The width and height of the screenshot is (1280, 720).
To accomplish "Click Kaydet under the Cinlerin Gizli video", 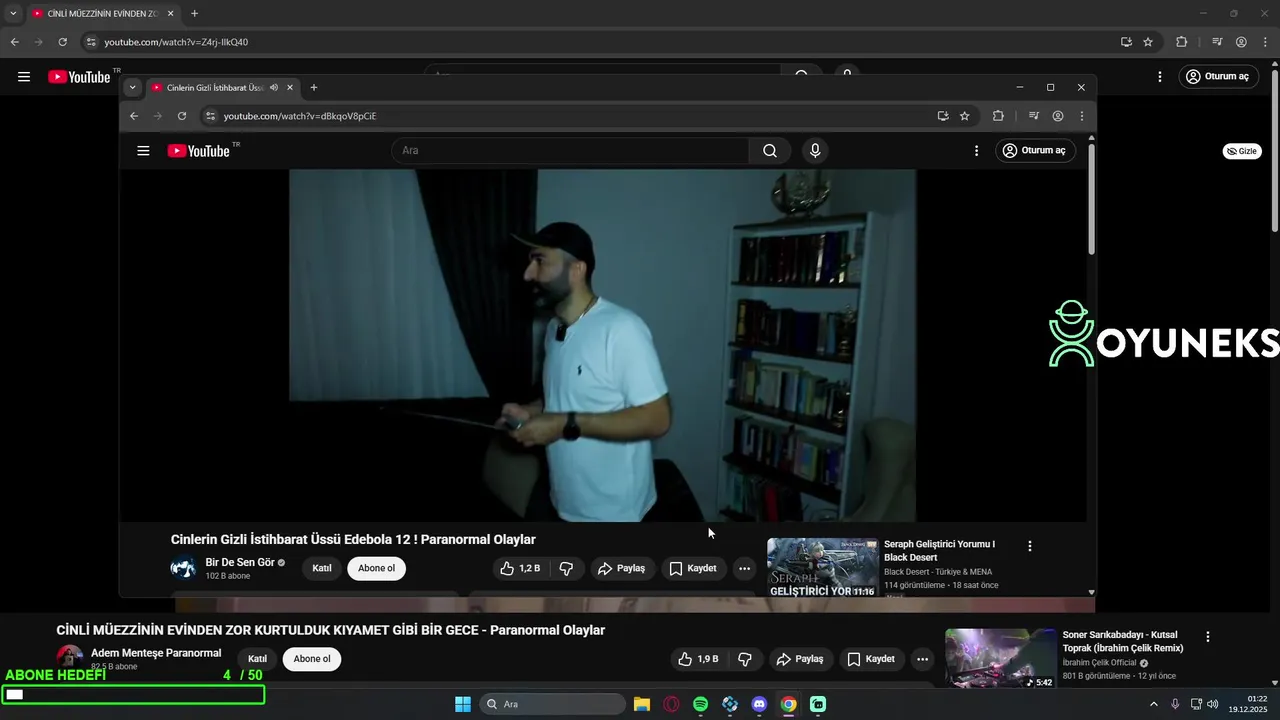I will 693,569.
